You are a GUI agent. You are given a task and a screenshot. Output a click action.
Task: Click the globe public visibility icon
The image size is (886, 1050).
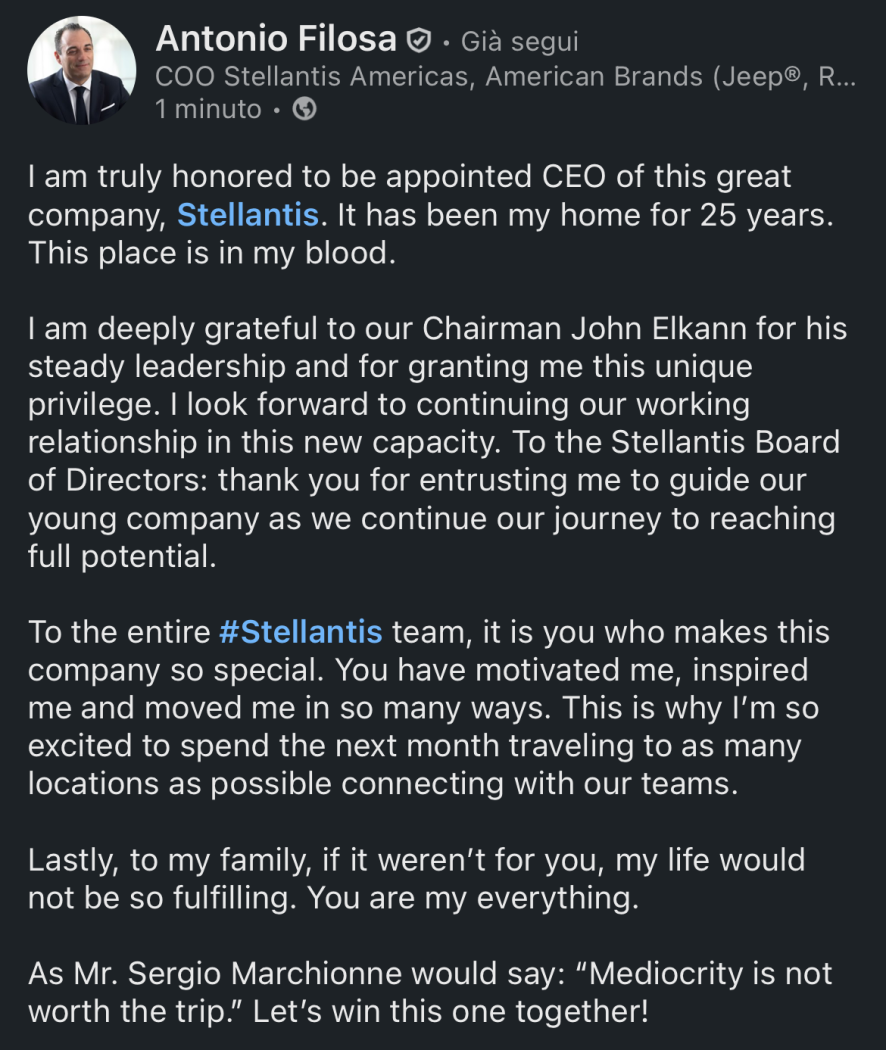point(304,110)
